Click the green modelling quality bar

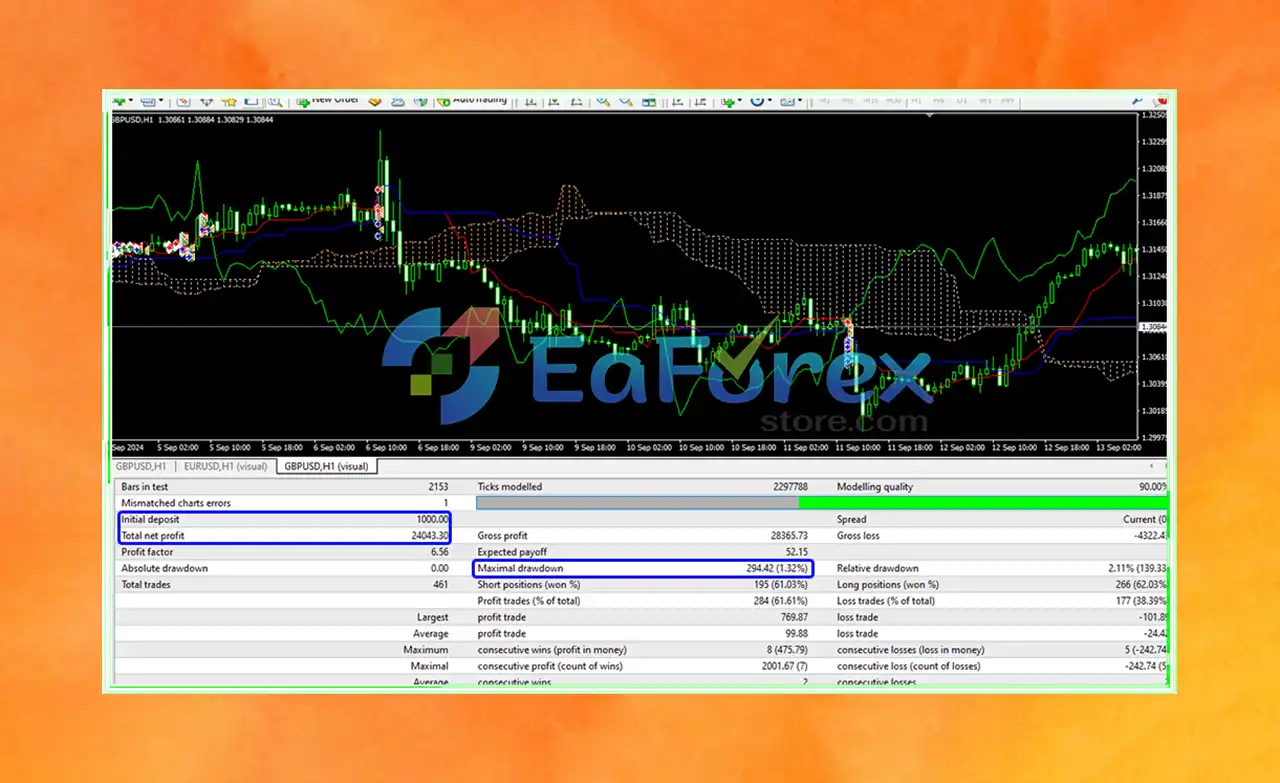point(983,503)
